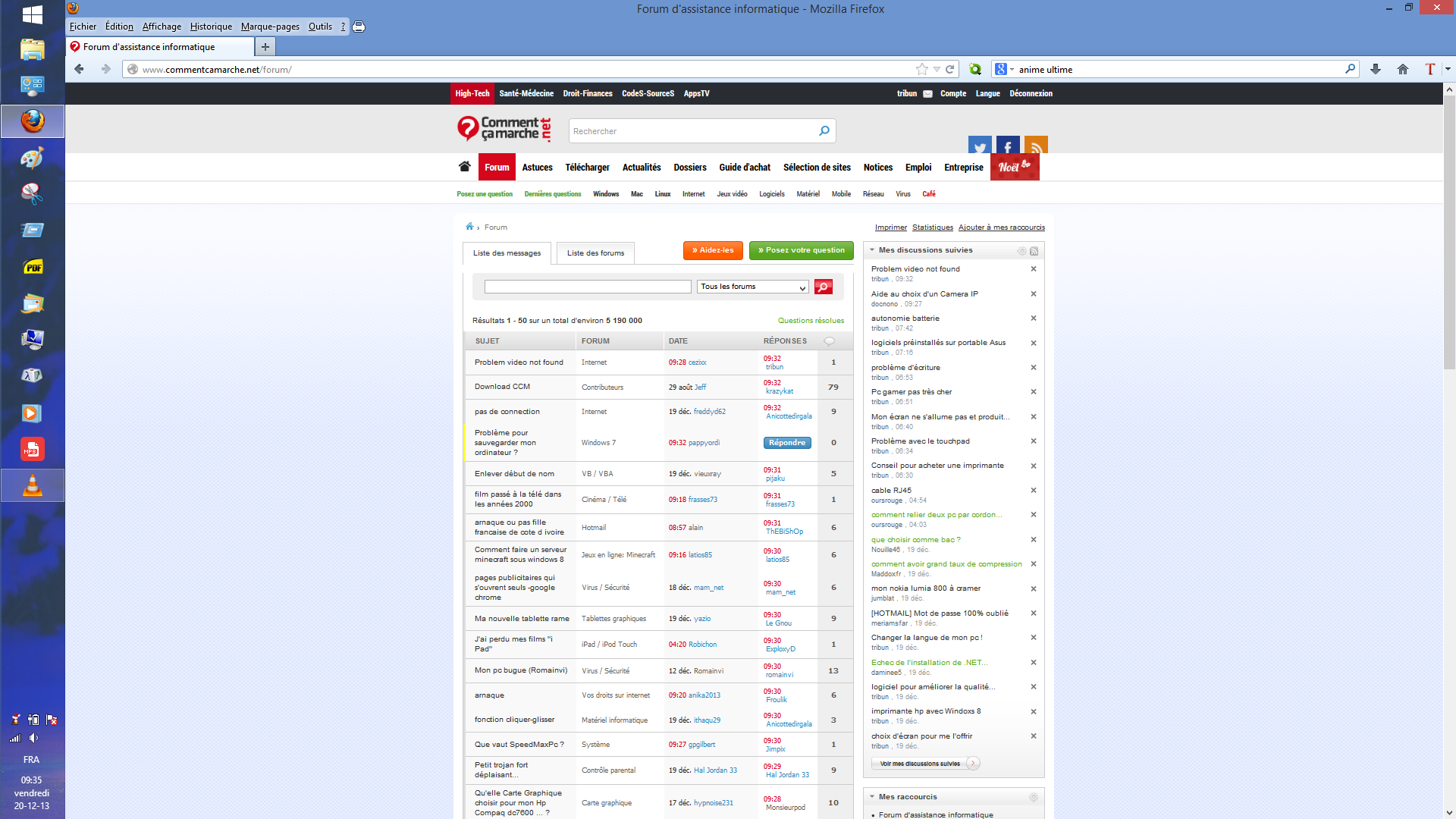Click the Déconnexion link
This screenshot has height=819, width=1456.
tap(1031, 94)
